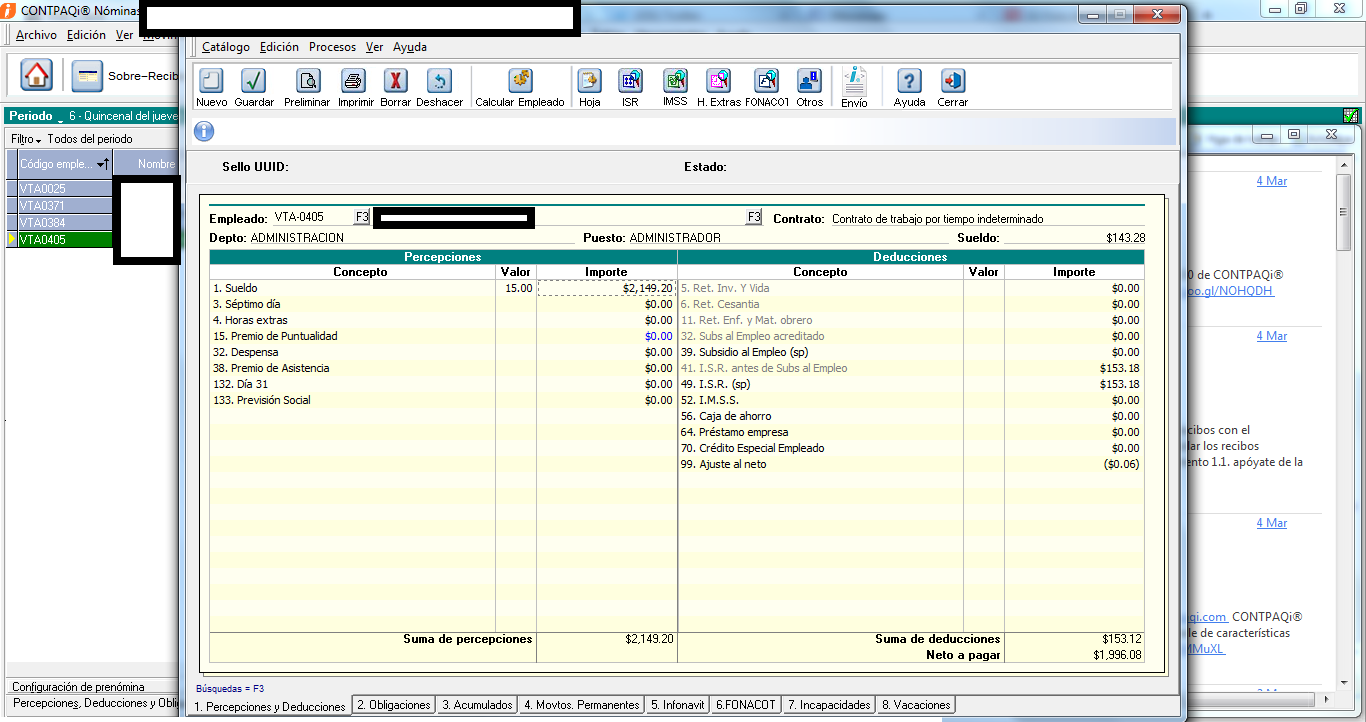The width and height of the screenshot is (1366, 722).
Task: Switch to 3. Acumulados tab
Action: (478, 705)
